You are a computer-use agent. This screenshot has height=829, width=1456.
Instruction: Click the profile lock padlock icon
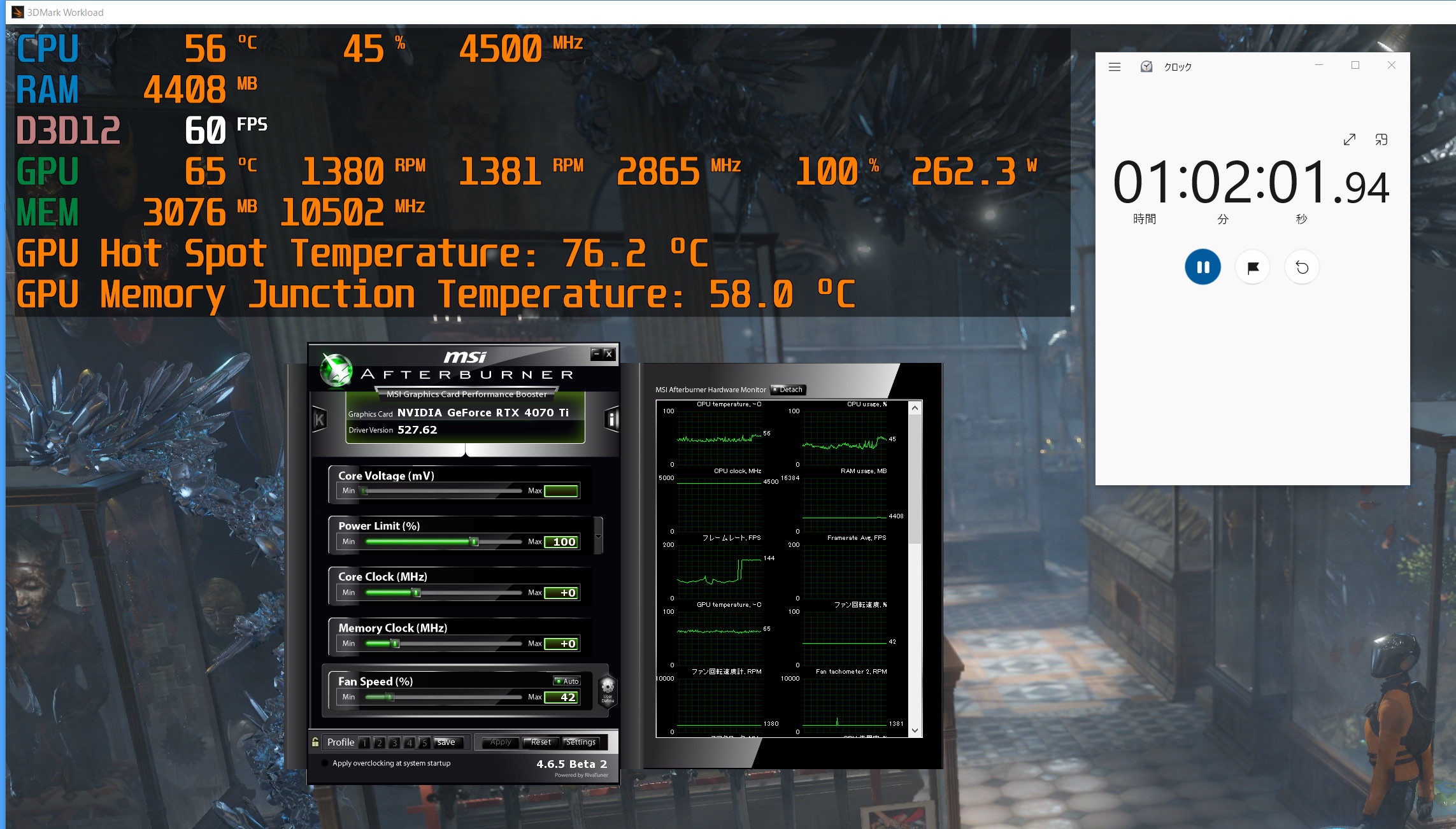(315, 742)
